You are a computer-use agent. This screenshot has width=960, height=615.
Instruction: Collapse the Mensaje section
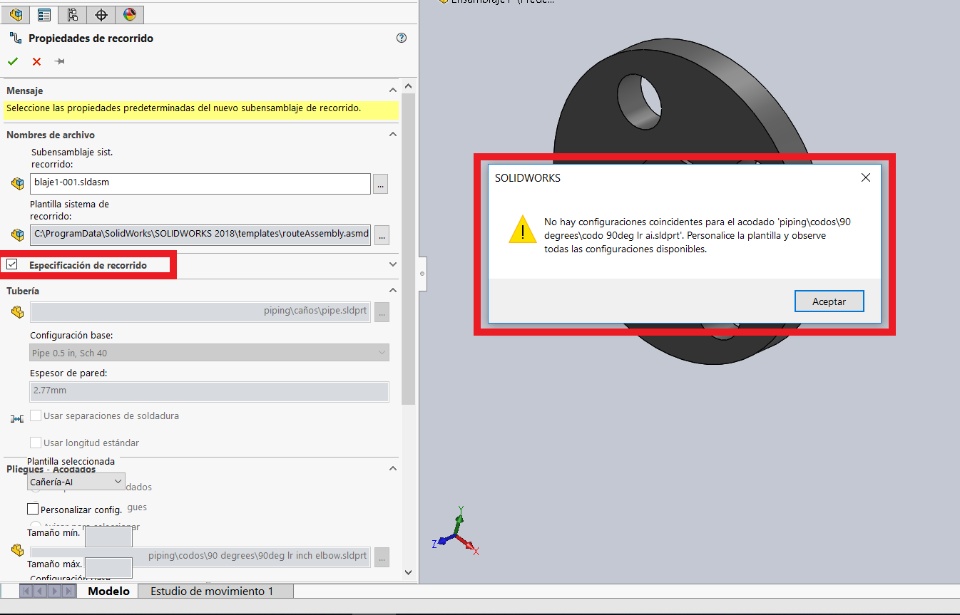pos(392,91)
